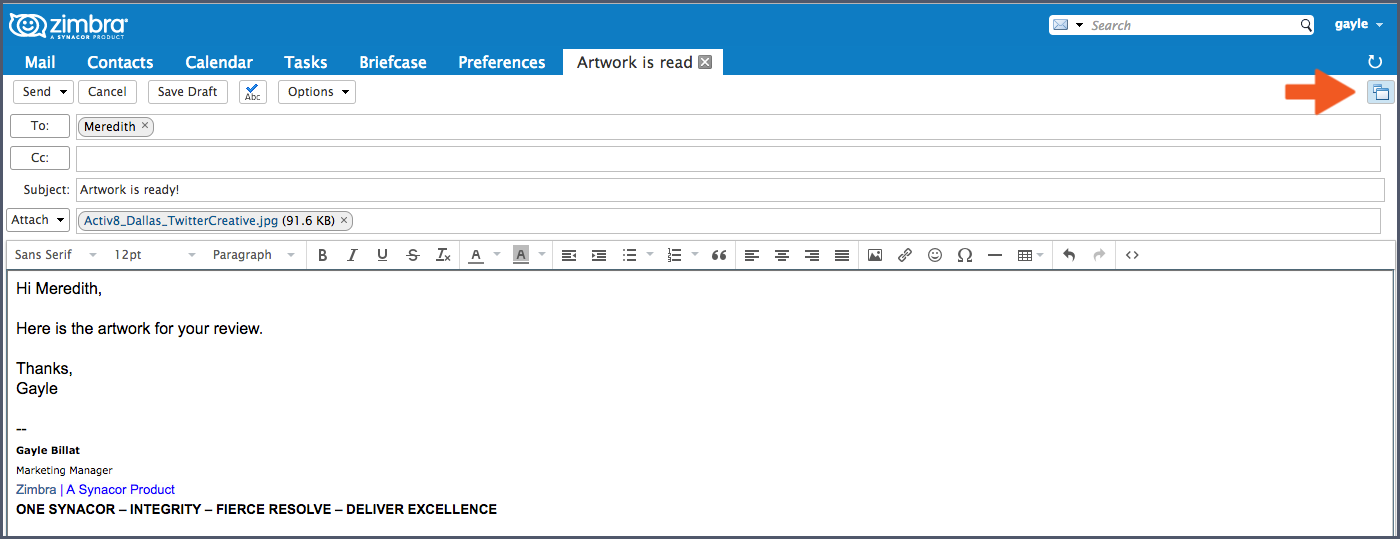This screenshot has height=539, width=1400.
Task: Detach compose to separate window
Action: click(x=1381, y=92)
